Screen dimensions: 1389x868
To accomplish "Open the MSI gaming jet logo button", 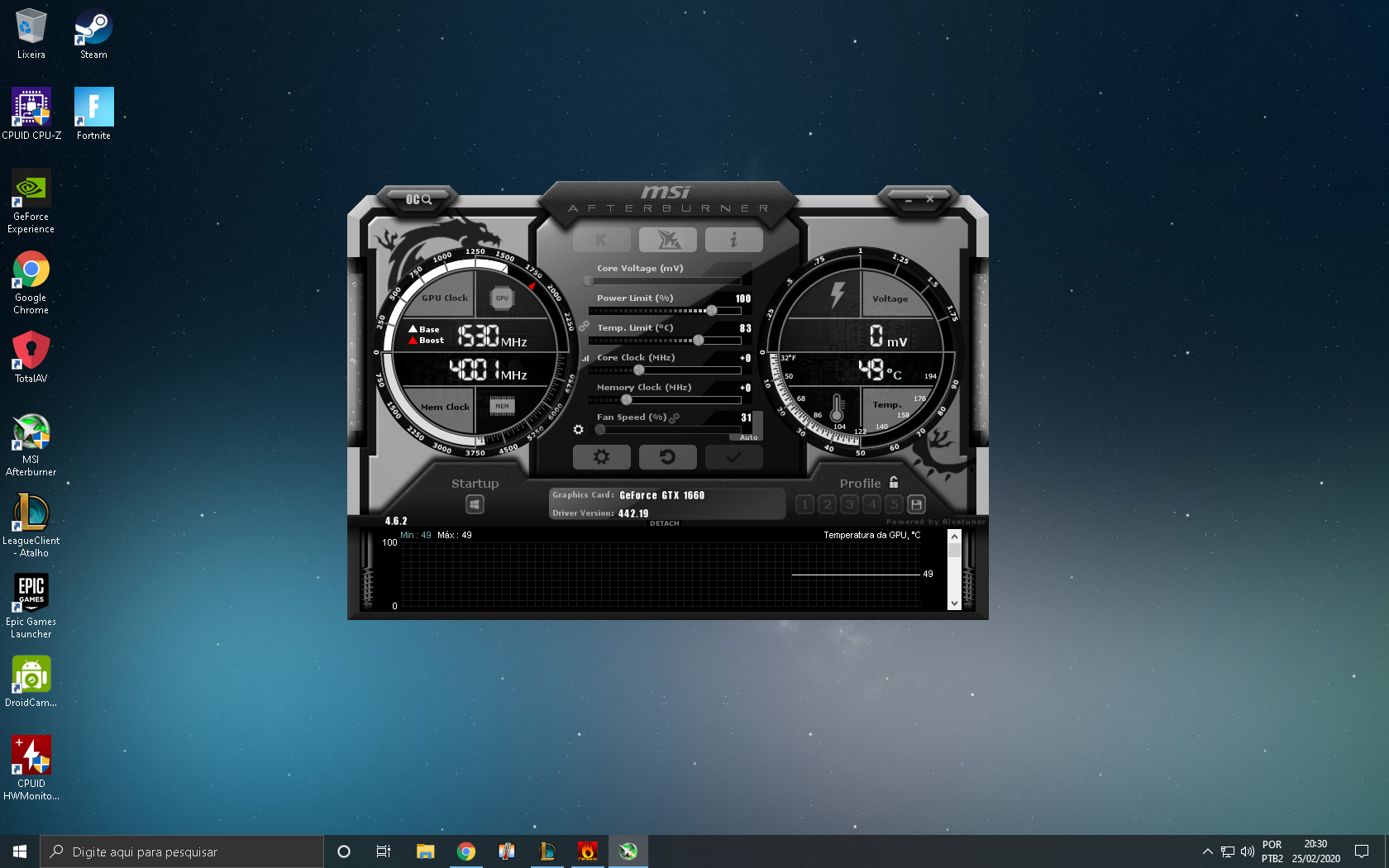I will 668,240.
